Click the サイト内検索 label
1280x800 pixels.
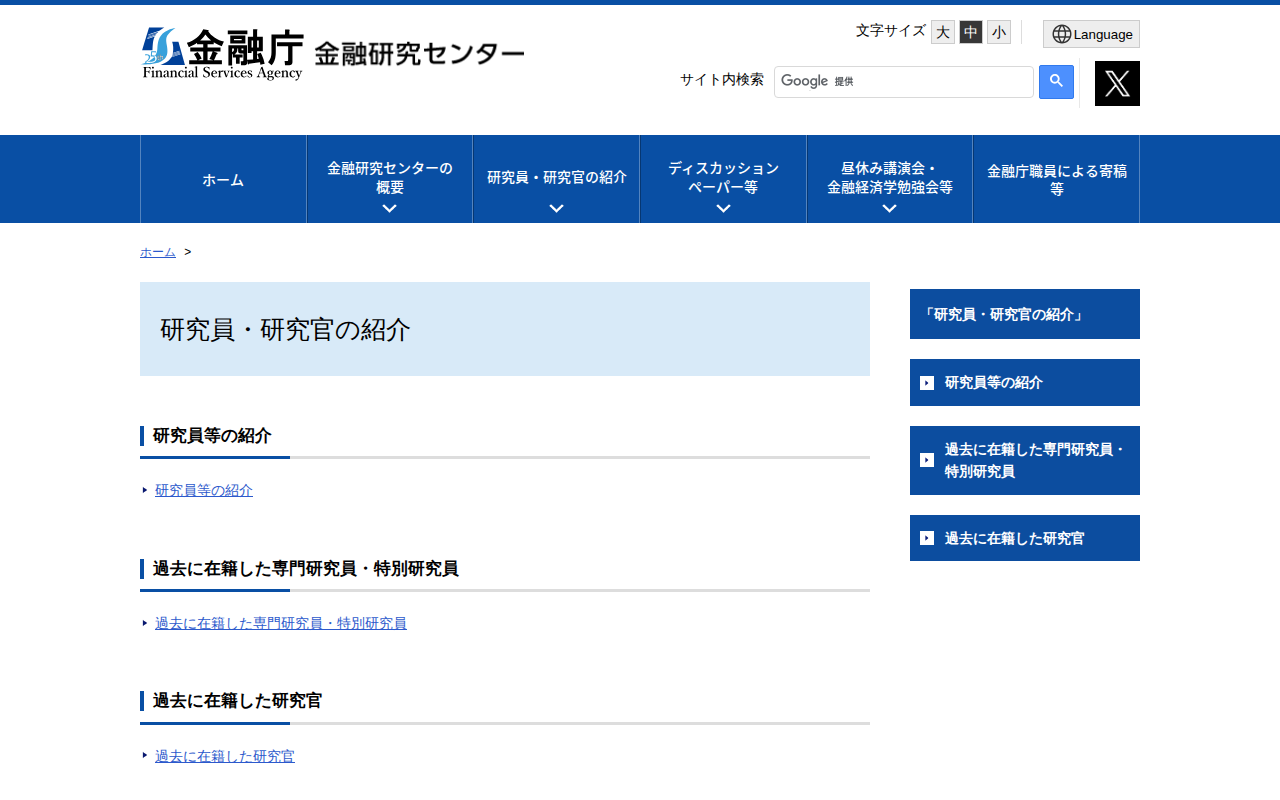pos(722,80)
